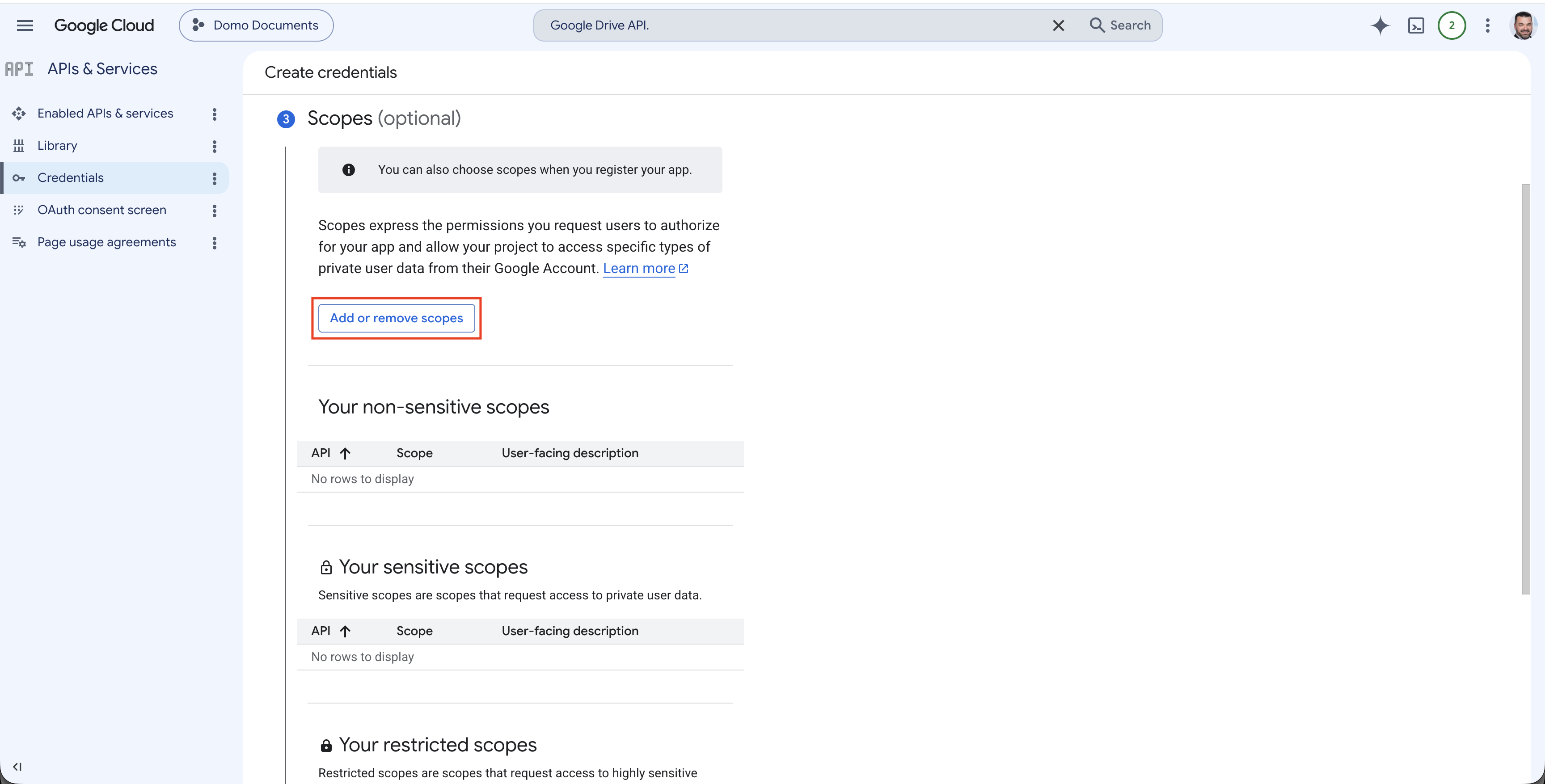This screenshot has height=784, width=1545.
Task: Click the Credentials key icon
Action: (19, 178)
